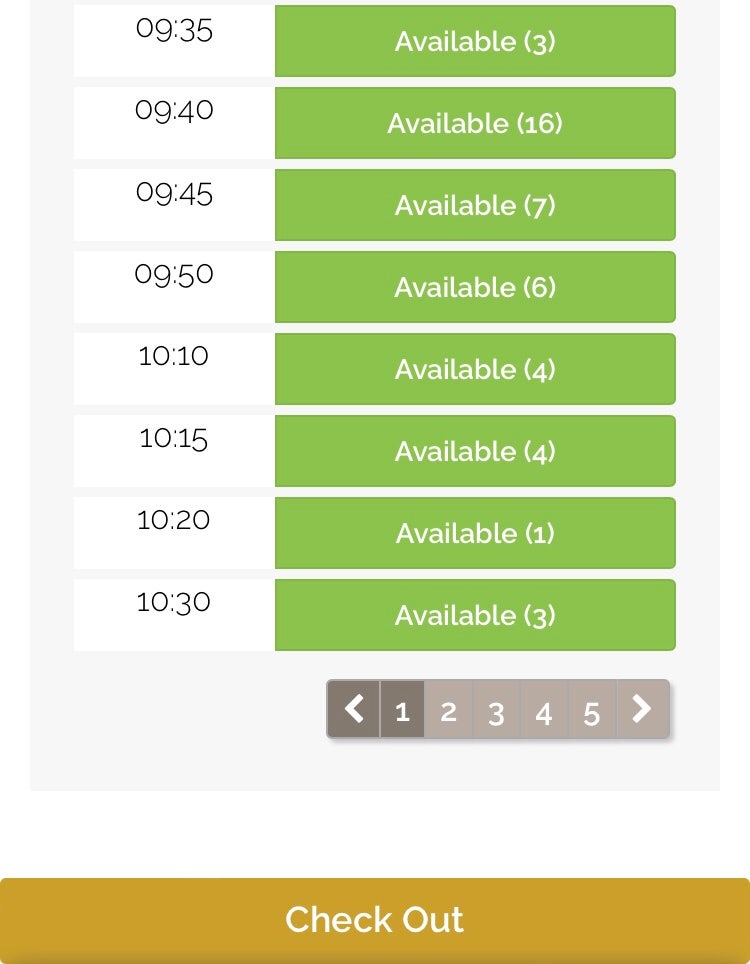This screenshot has height=964, width=750.
Task: Go to previous page with left chevron
Action: point(353,709)
